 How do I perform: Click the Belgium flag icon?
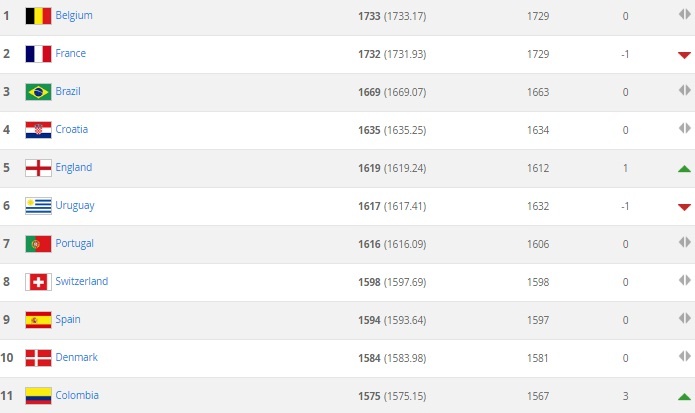[38, 16]
